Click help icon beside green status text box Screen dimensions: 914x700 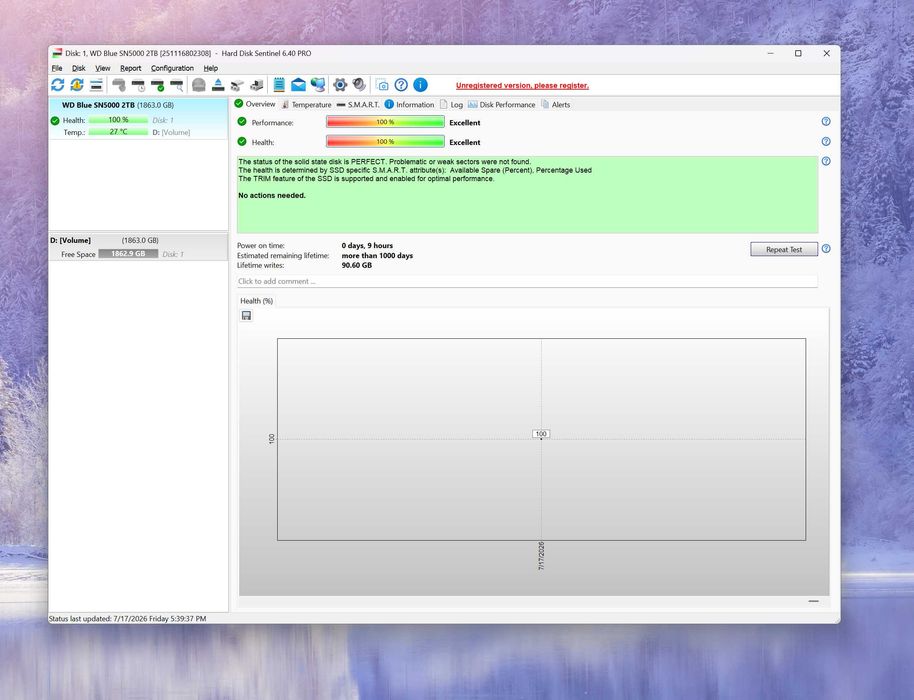coord(825,161)
